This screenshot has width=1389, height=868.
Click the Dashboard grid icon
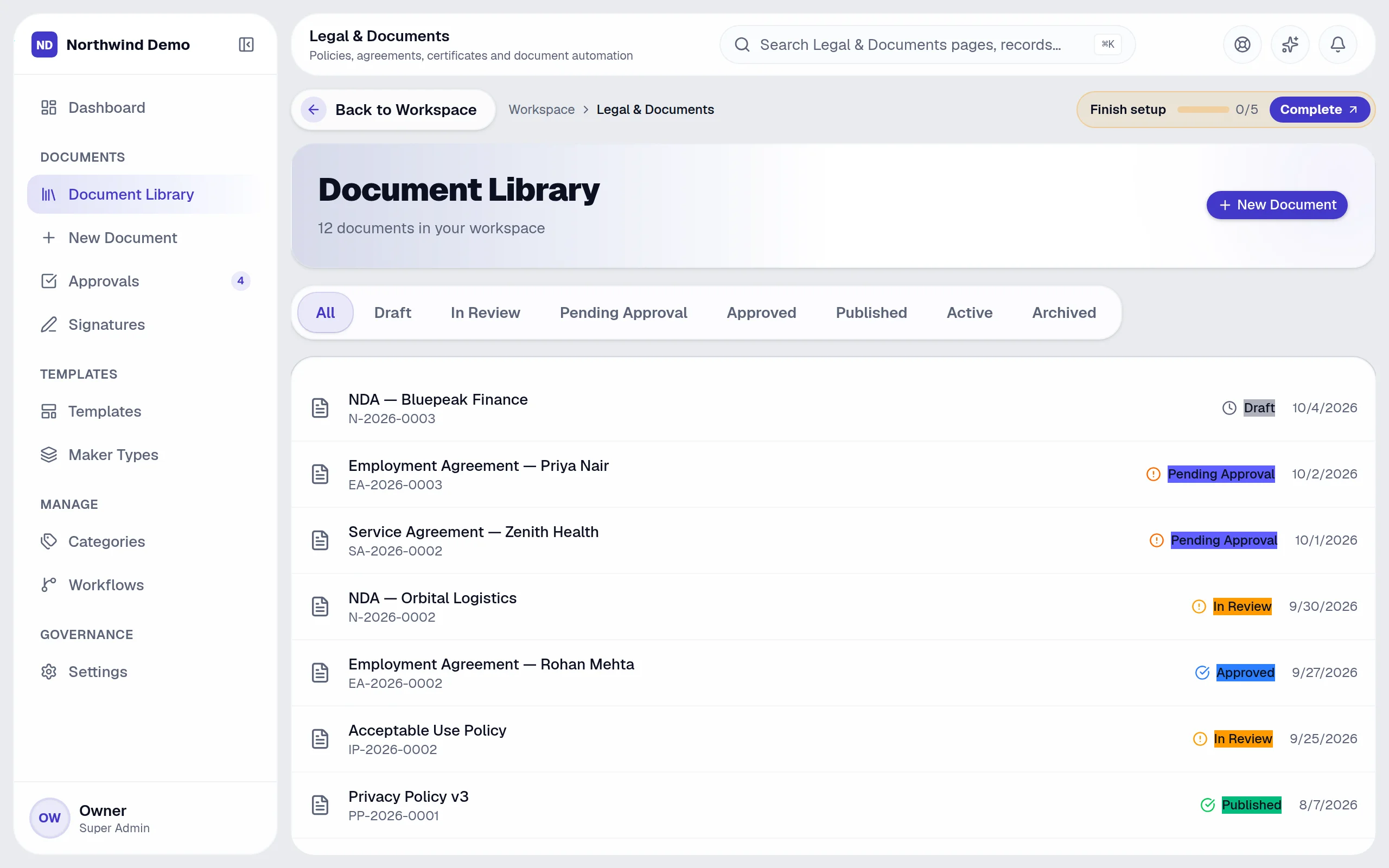49,107
